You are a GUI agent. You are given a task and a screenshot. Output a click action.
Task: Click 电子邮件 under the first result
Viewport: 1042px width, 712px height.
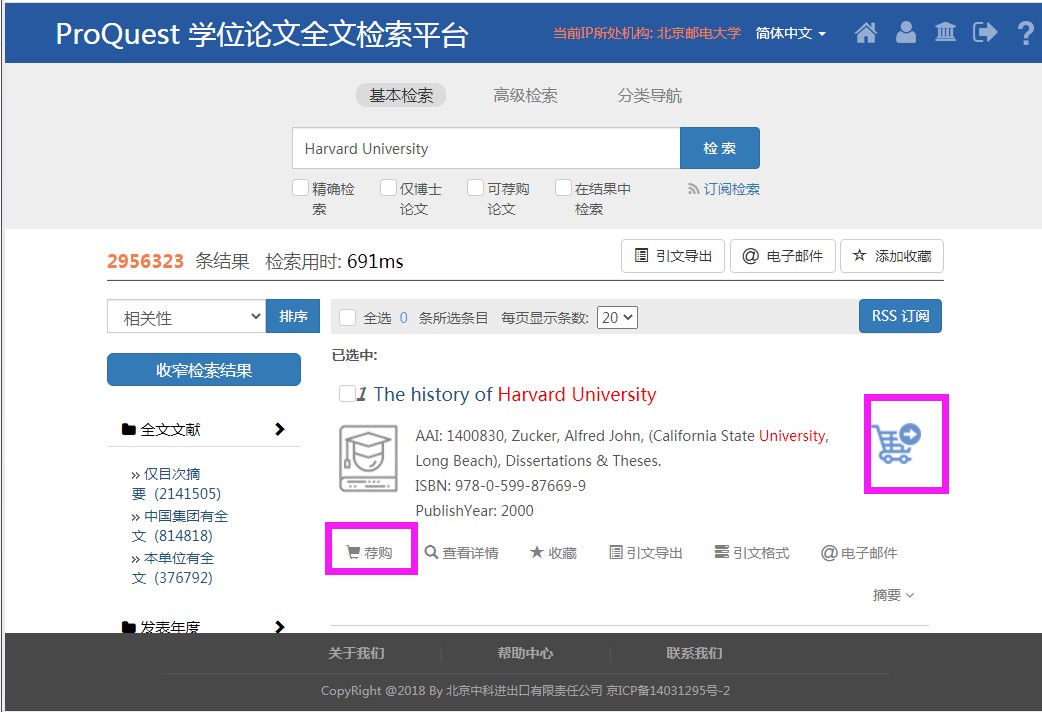tap(859, 552)
